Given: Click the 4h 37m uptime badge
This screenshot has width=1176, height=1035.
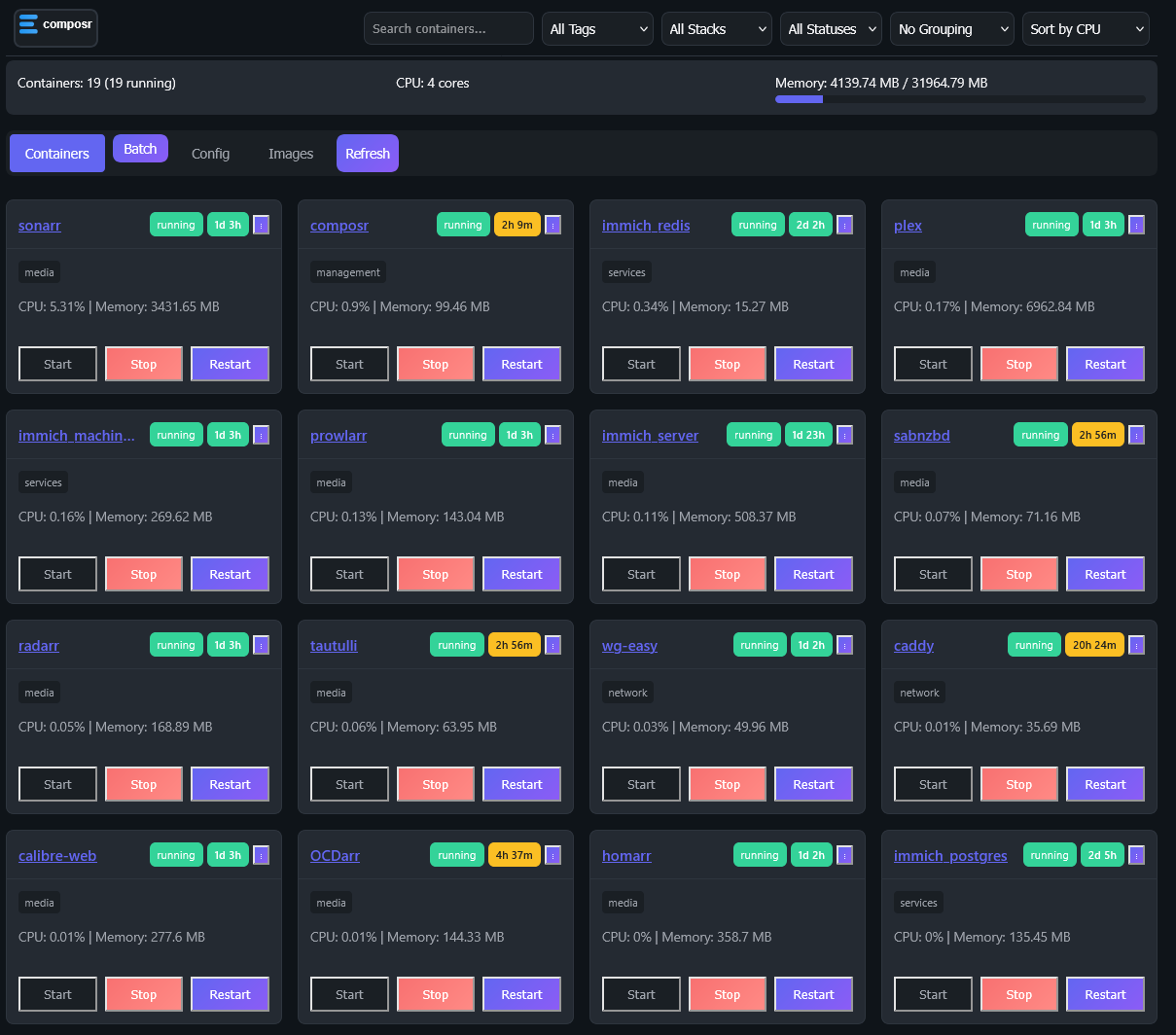Looking at the screenshot, I should tap(514, 855).
